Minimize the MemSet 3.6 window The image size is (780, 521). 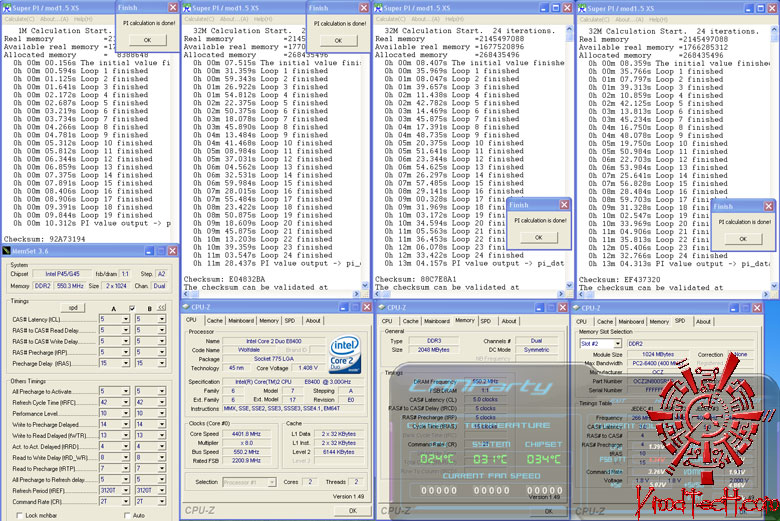[149, 251]
